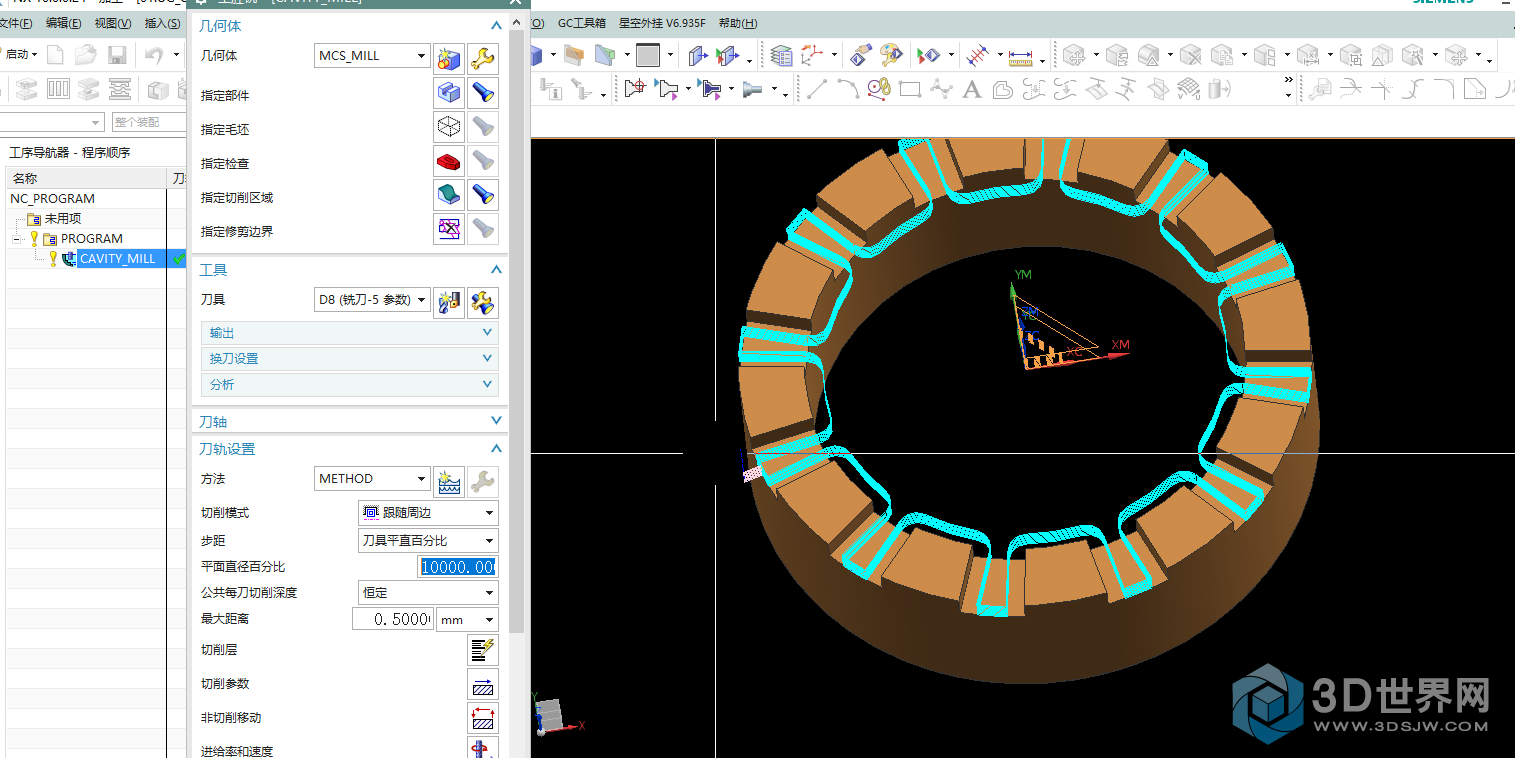Open the 编辑(E) menu
The width and height of the screenshot is (1515, 758).
(x=64, y=23)
